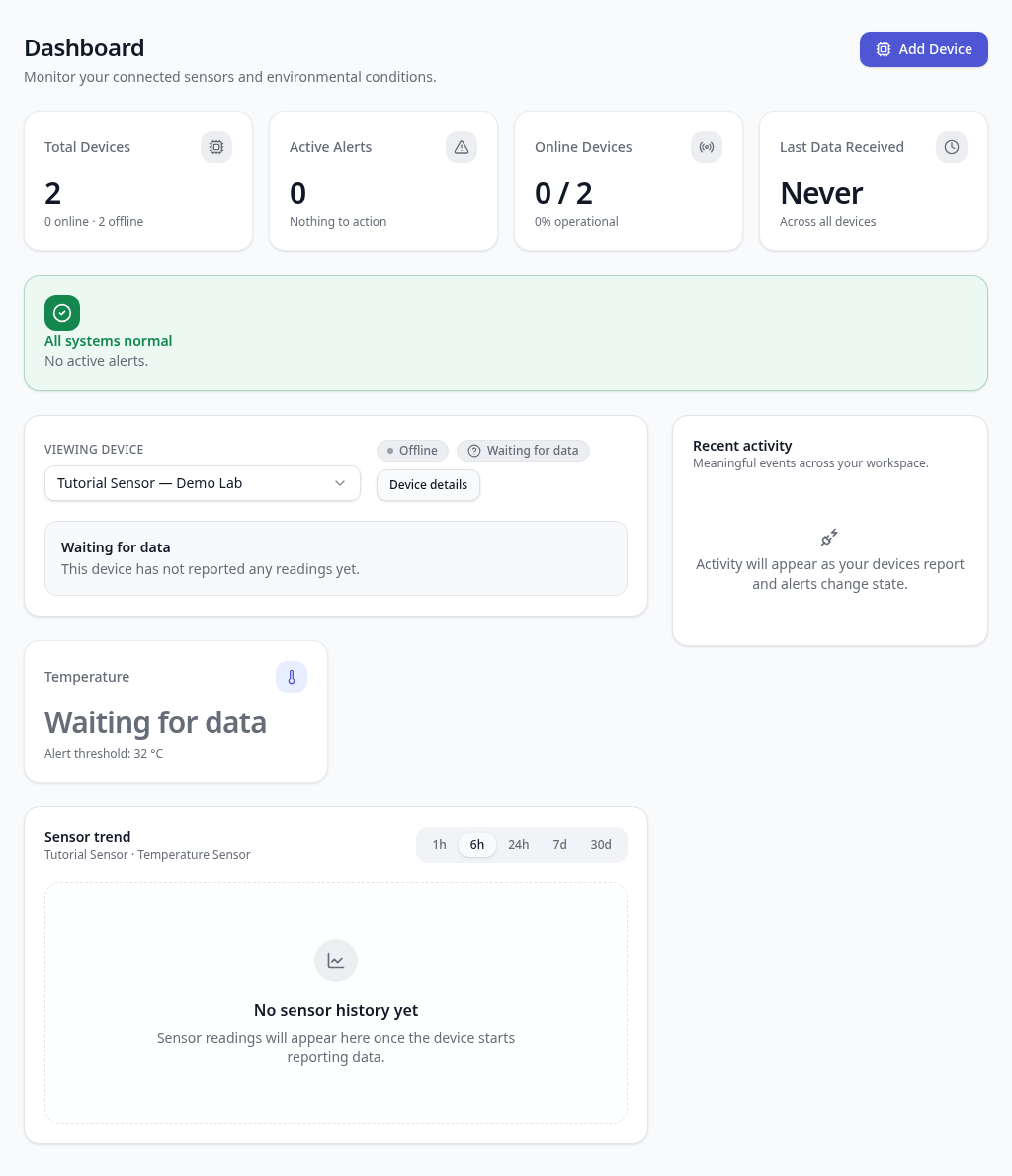Click the clock icon in Last Data Received
This screenshot has height=1176, width=1012.
[x=952, y=147]
